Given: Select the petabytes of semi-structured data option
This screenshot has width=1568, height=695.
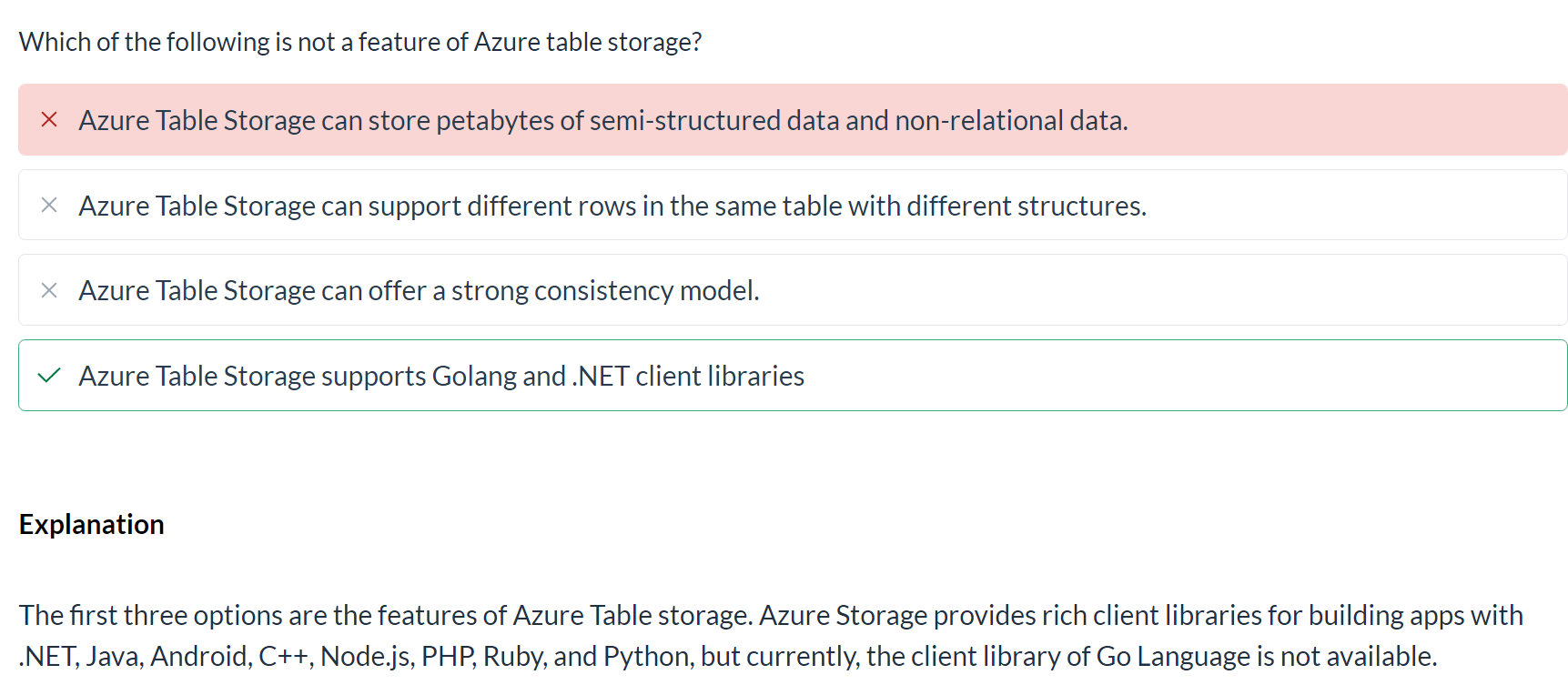Looking at the screenshot, I should click(793, 119).
